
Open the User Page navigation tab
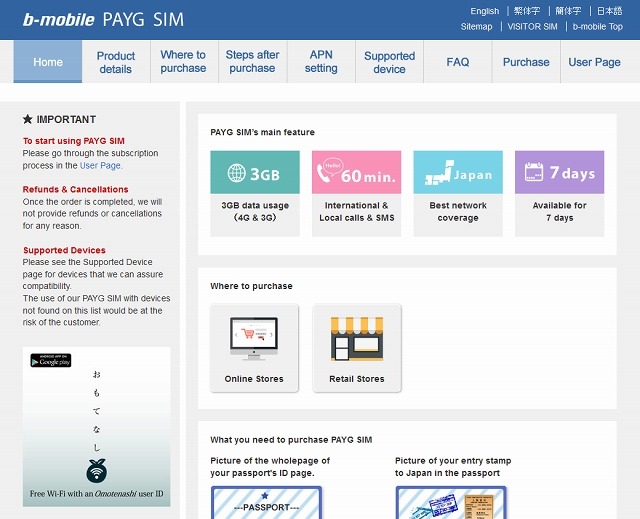click(x=594, y=62)
